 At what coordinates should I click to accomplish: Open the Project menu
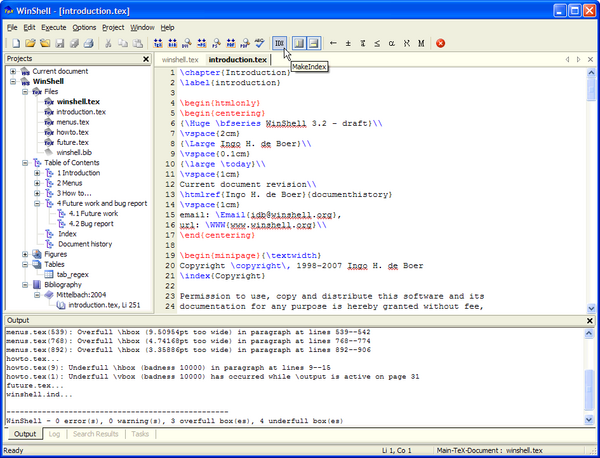(113, 28)
